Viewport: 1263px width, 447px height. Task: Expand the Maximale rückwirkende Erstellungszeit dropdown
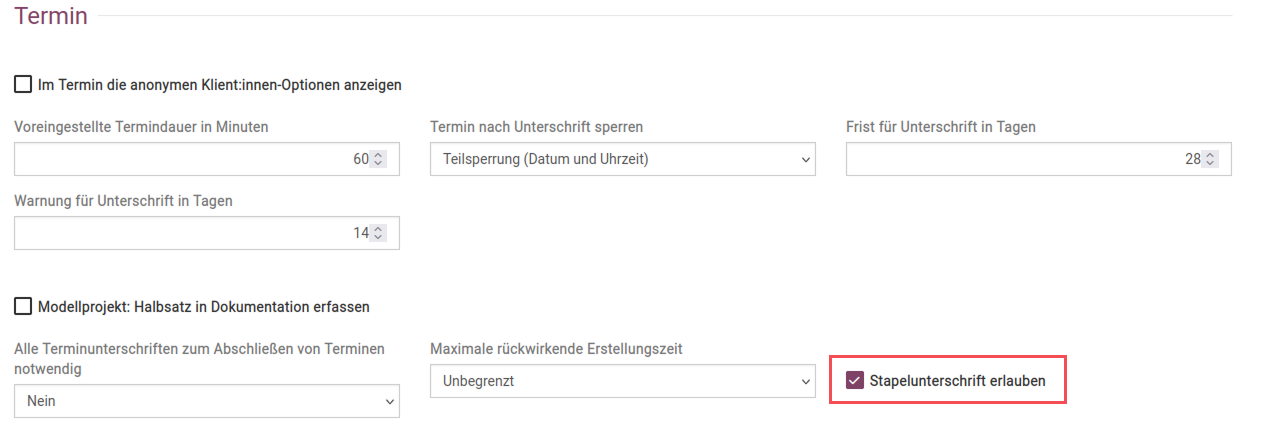pos(622,381)
